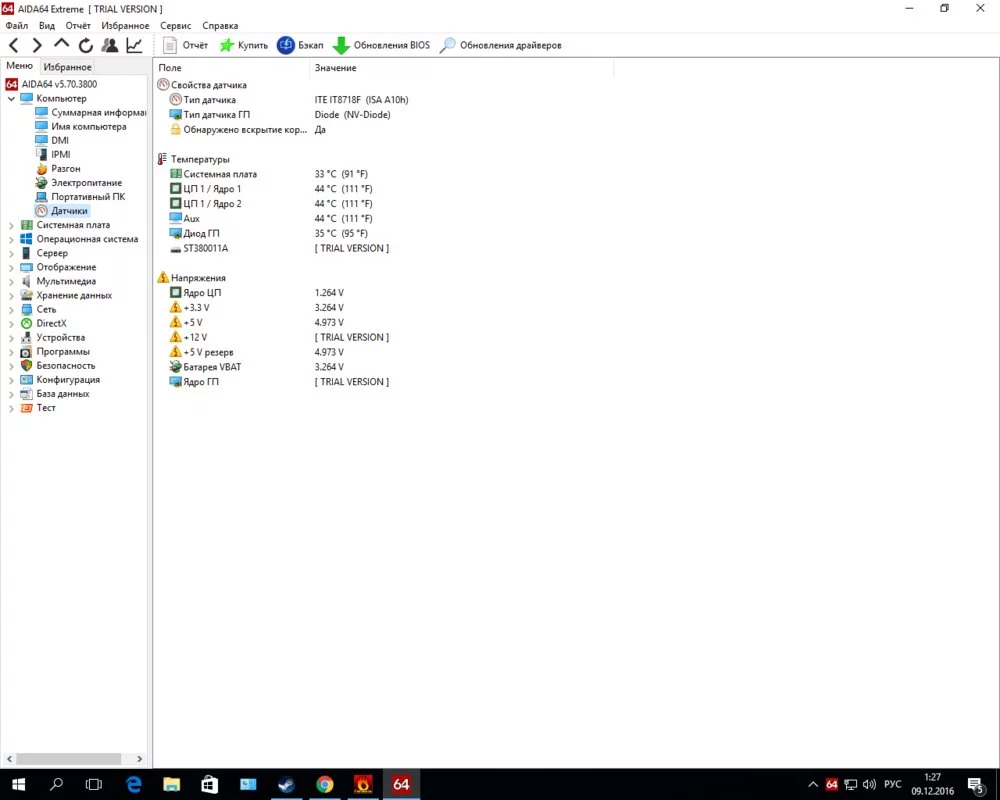Open the Файл menu
This screenshot has height=800, width=1000.
coord(17,26)
